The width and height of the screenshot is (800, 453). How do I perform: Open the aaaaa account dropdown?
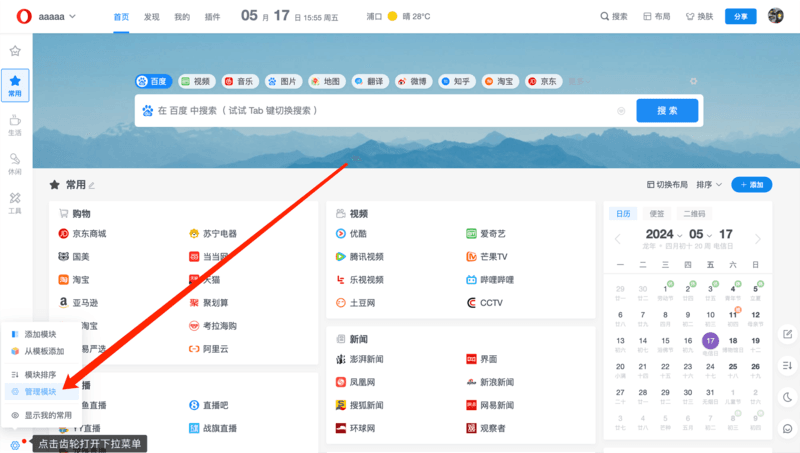pyautogui.click(x=57, y=16)
